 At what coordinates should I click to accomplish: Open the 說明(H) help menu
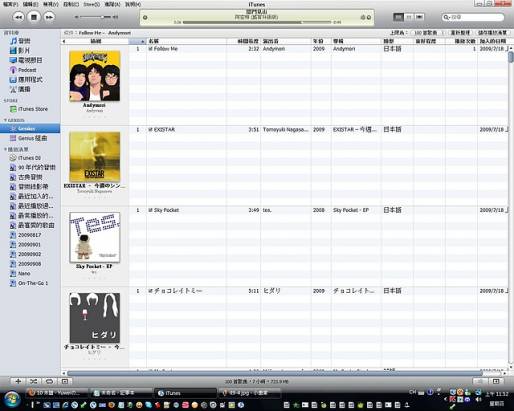tap(133, 4)
